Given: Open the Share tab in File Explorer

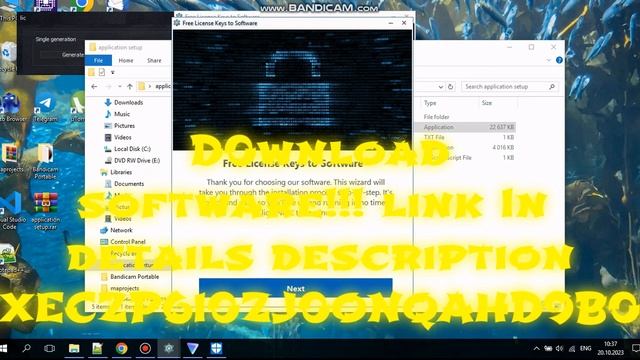Looking at the screenshot, I should (154, 60).
